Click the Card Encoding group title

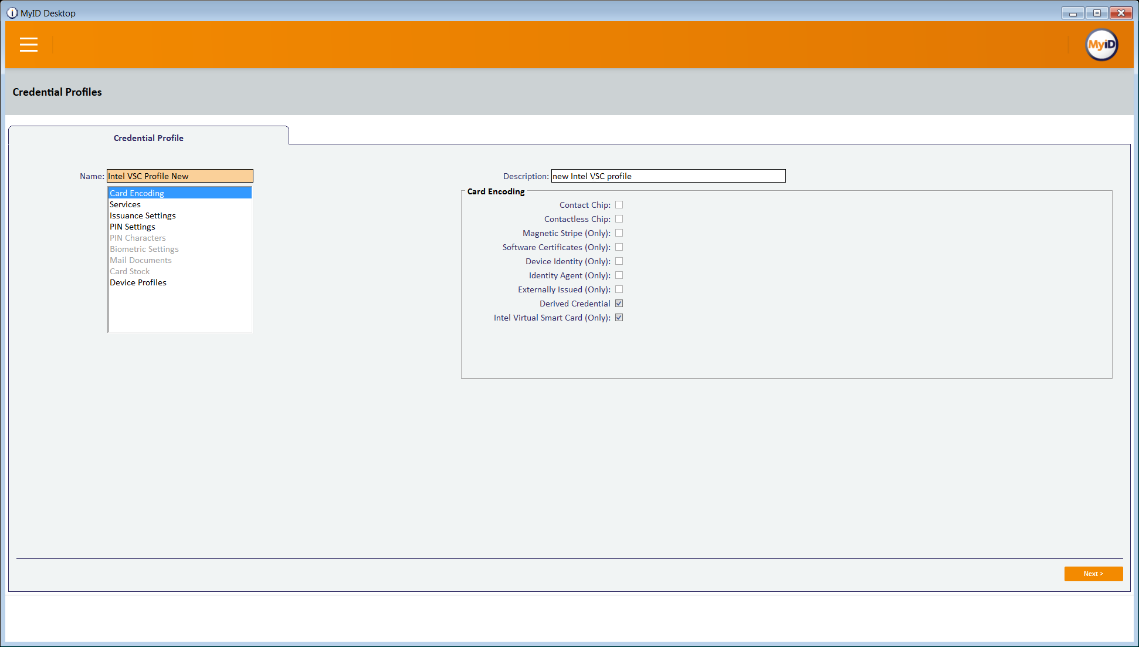[495, 192]
